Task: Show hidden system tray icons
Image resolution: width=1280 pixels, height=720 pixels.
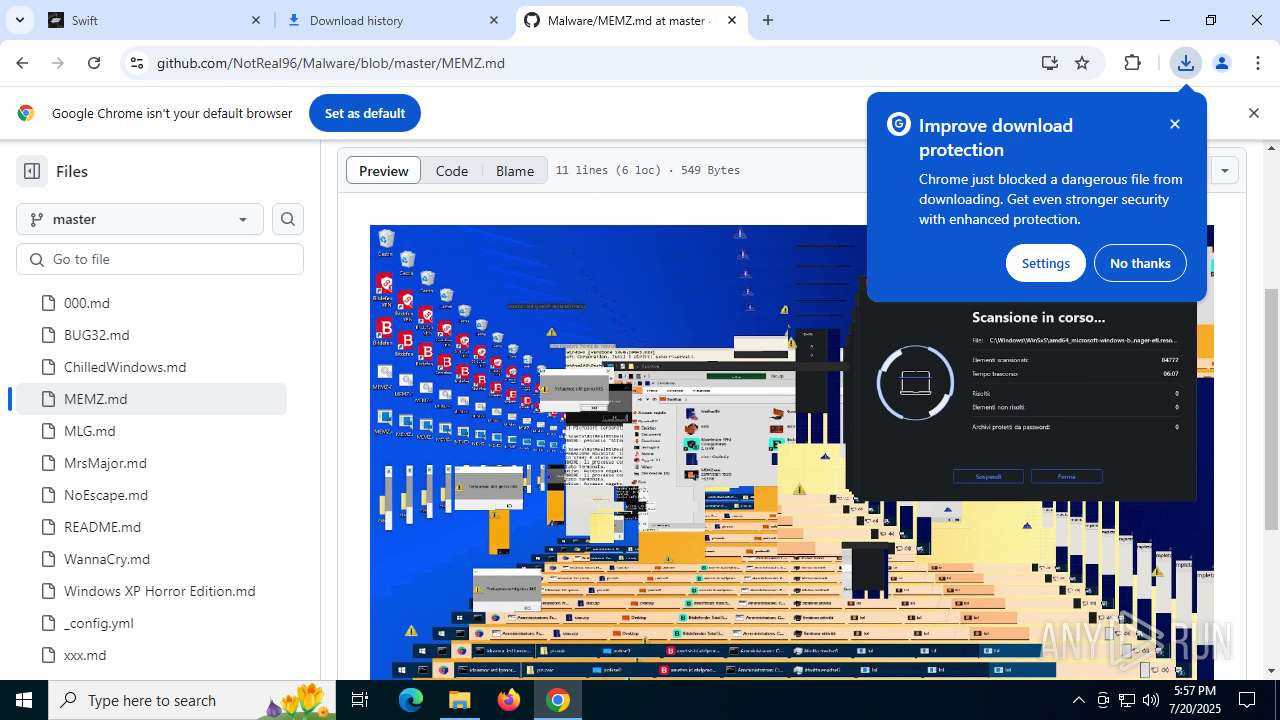Action: click(x=1078, y=700)
